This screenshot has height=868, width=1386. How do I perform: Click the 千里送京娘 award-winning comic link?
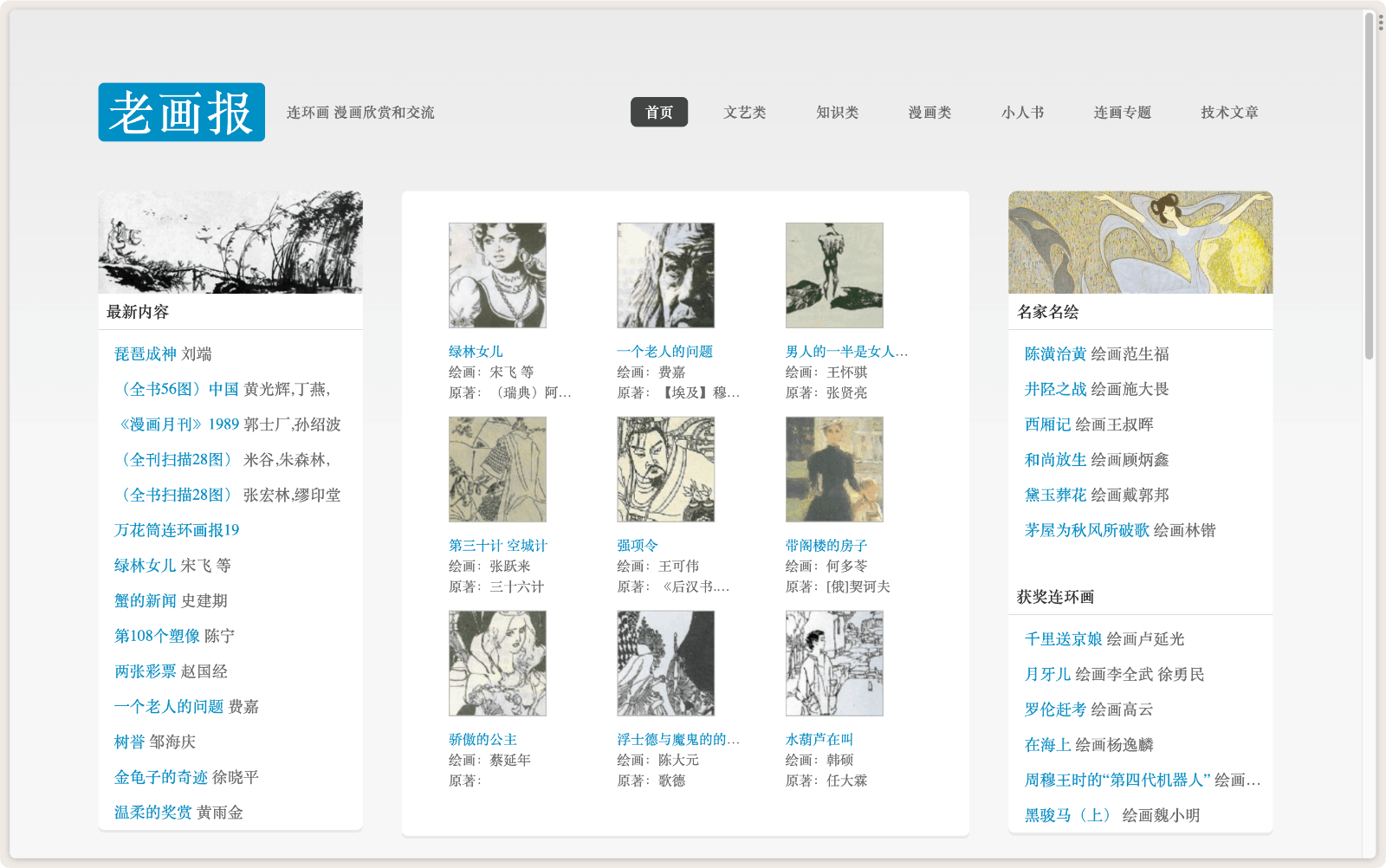click(x=1063, y=639)
